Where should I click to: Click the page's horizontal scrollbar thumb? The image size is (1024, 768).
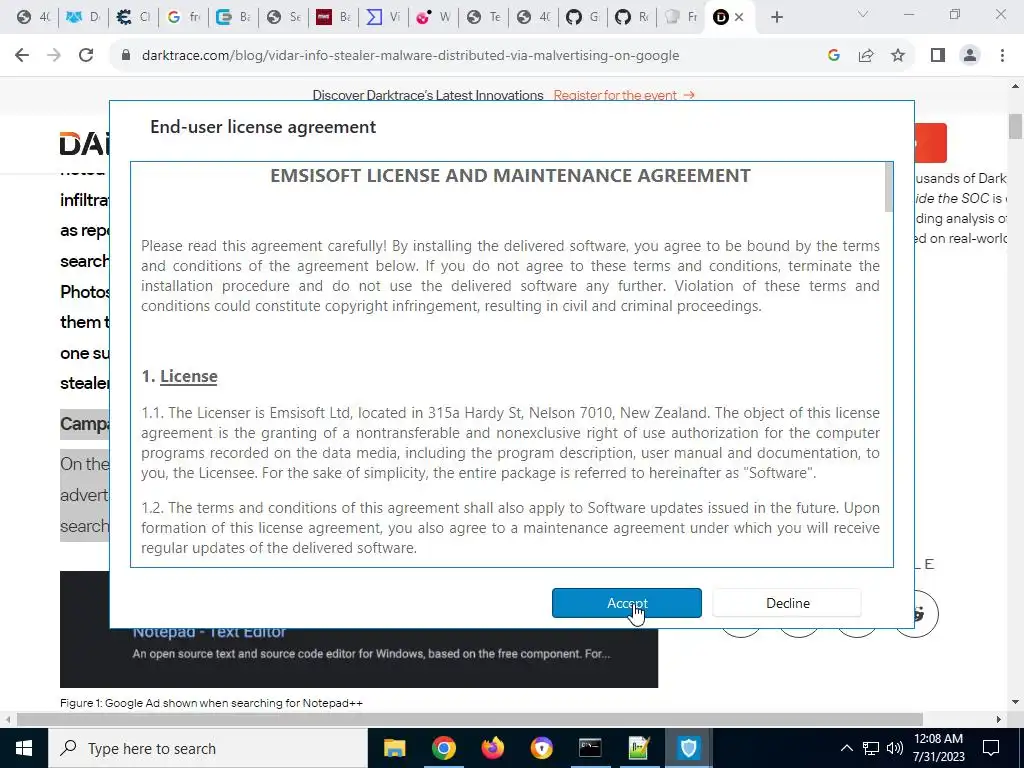470,719
